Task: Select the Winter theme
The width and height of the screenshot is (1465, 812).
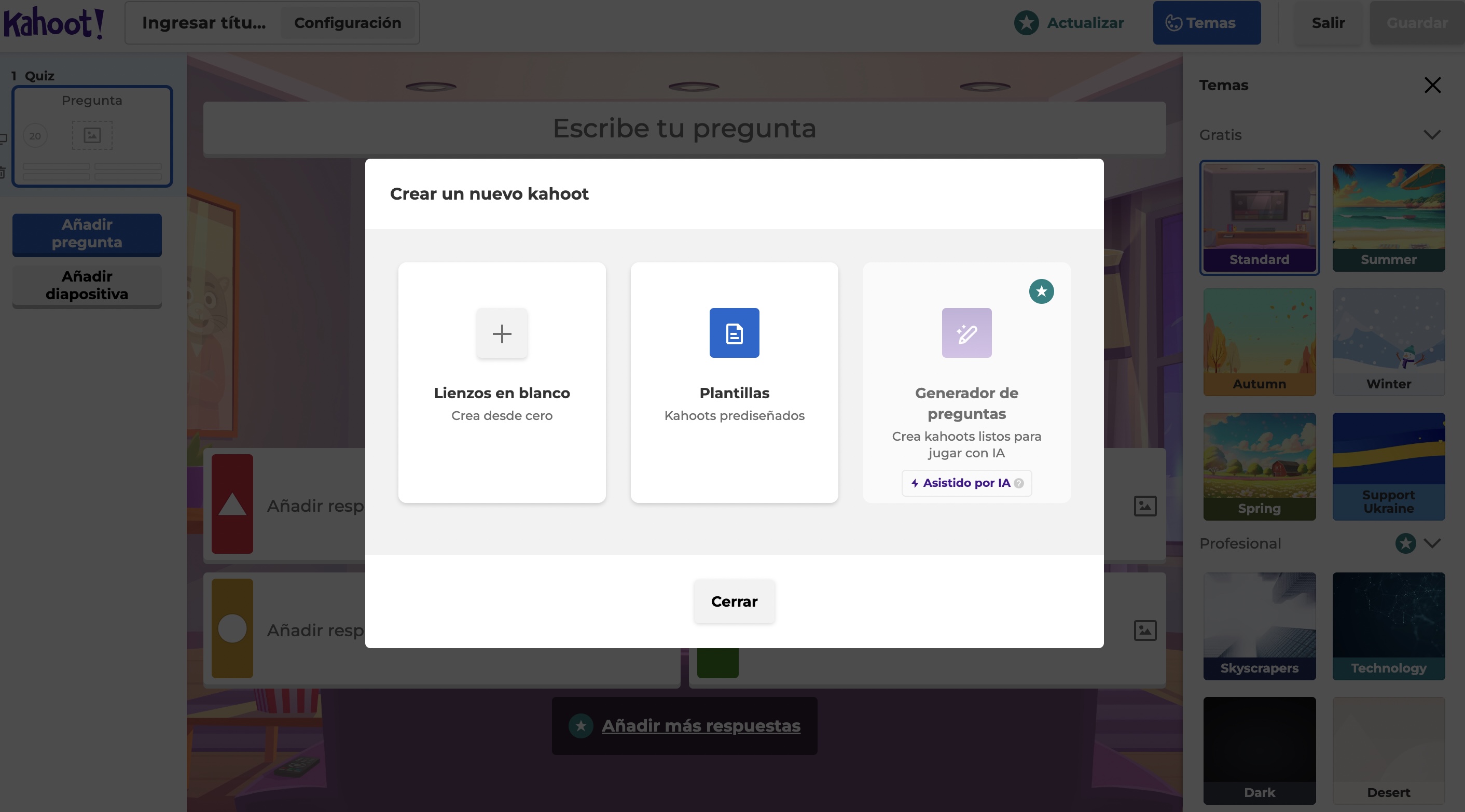Action: [1388, 342]
